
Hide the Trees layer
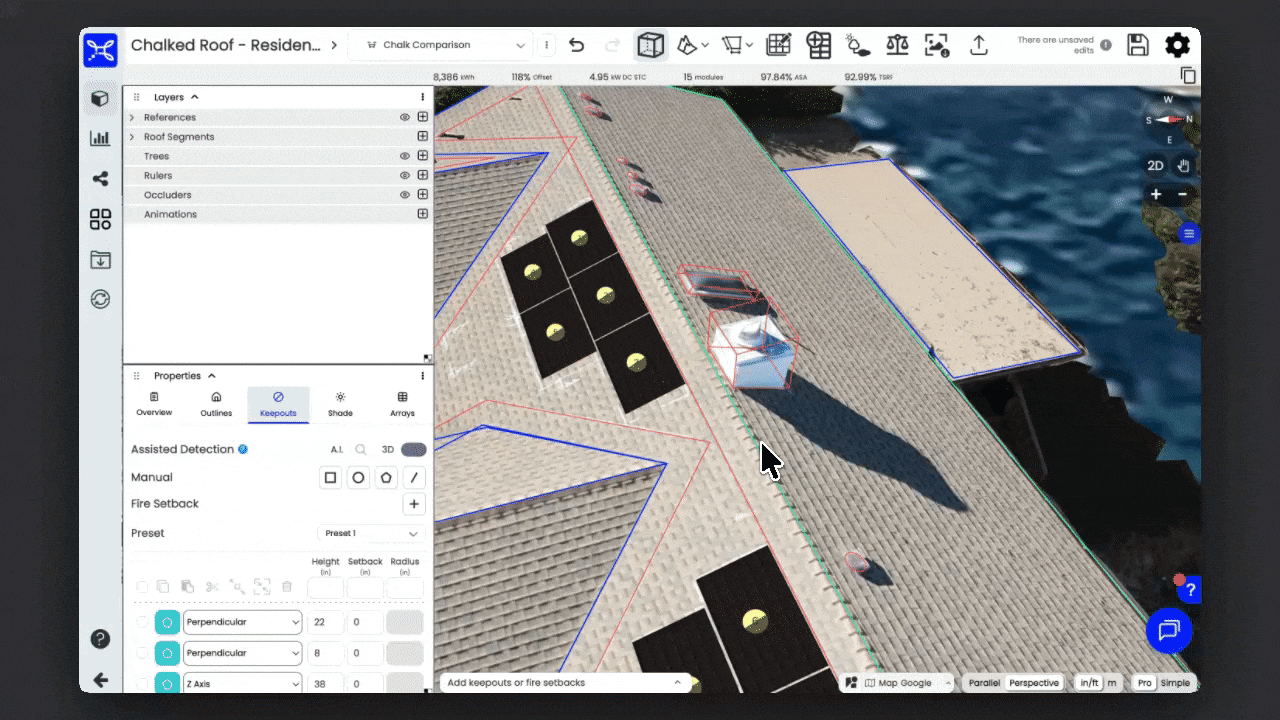click(405, 156)
